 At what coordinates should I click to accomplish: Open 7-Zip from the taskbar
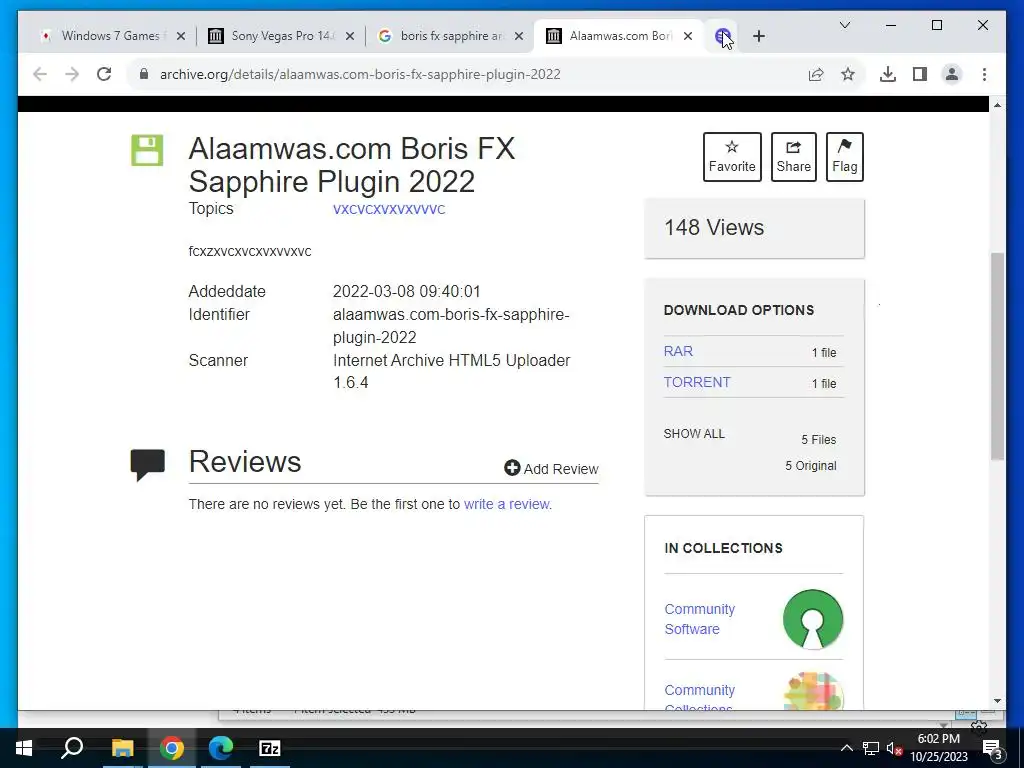(270, 748)
